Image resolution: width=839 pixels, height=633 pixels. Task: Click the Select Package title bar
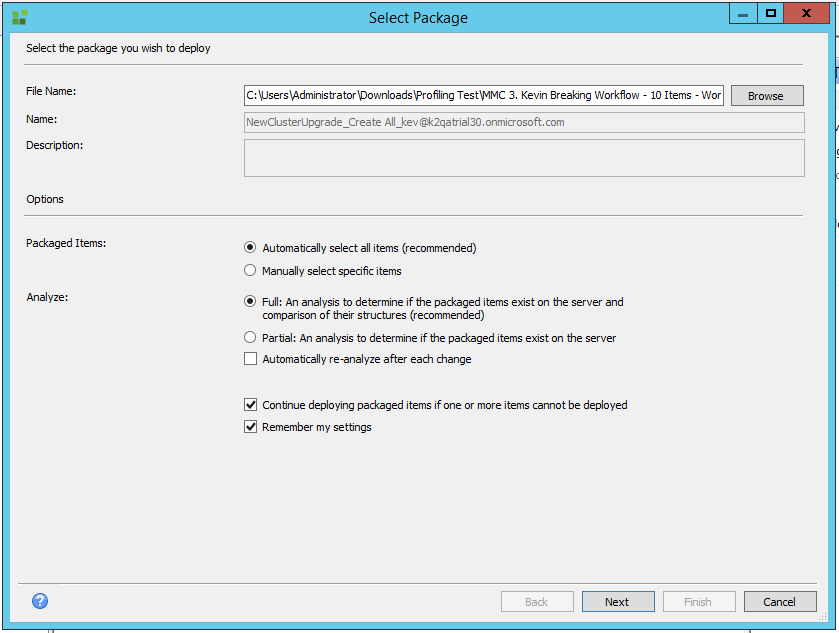click(x=418, y=17)
